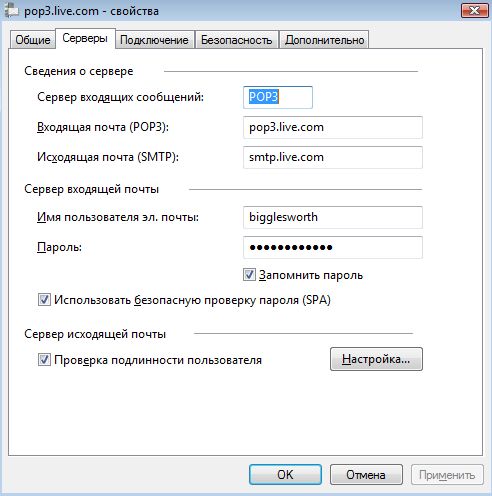Click the POP3 incoming server type field
The height and width of the screenshot is (496, 492).
(x=278, y=97)
